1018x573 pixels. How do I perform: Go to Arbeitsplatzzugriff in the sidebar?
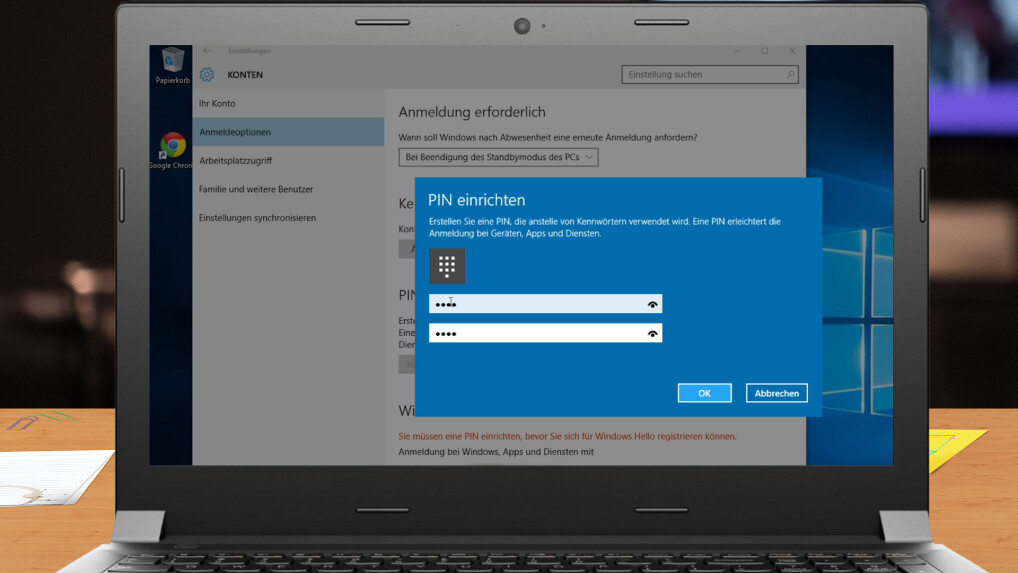click(235, 161)
